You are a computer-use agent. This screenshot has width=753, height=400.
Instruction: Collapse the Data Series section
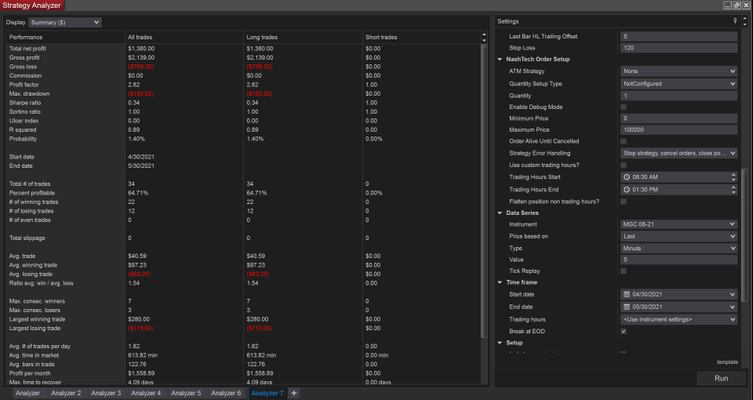502,213
